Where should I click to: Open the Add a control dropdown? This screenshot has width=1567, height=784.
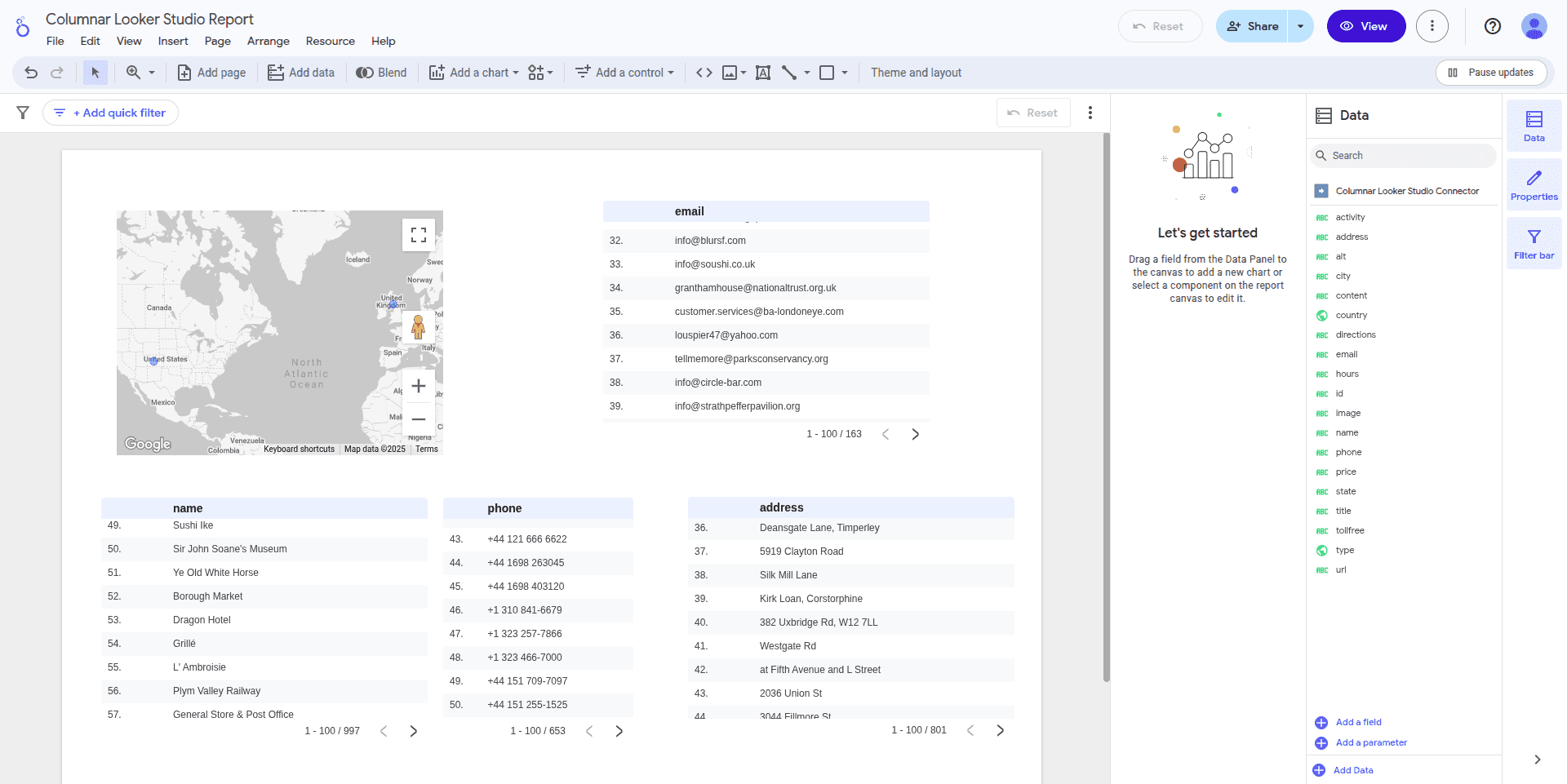pos(624,73)
